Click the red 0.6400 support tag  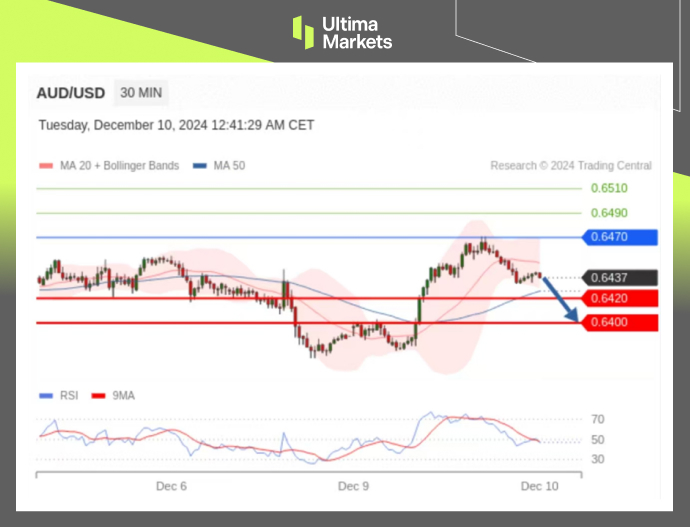(x=620, y=322)
